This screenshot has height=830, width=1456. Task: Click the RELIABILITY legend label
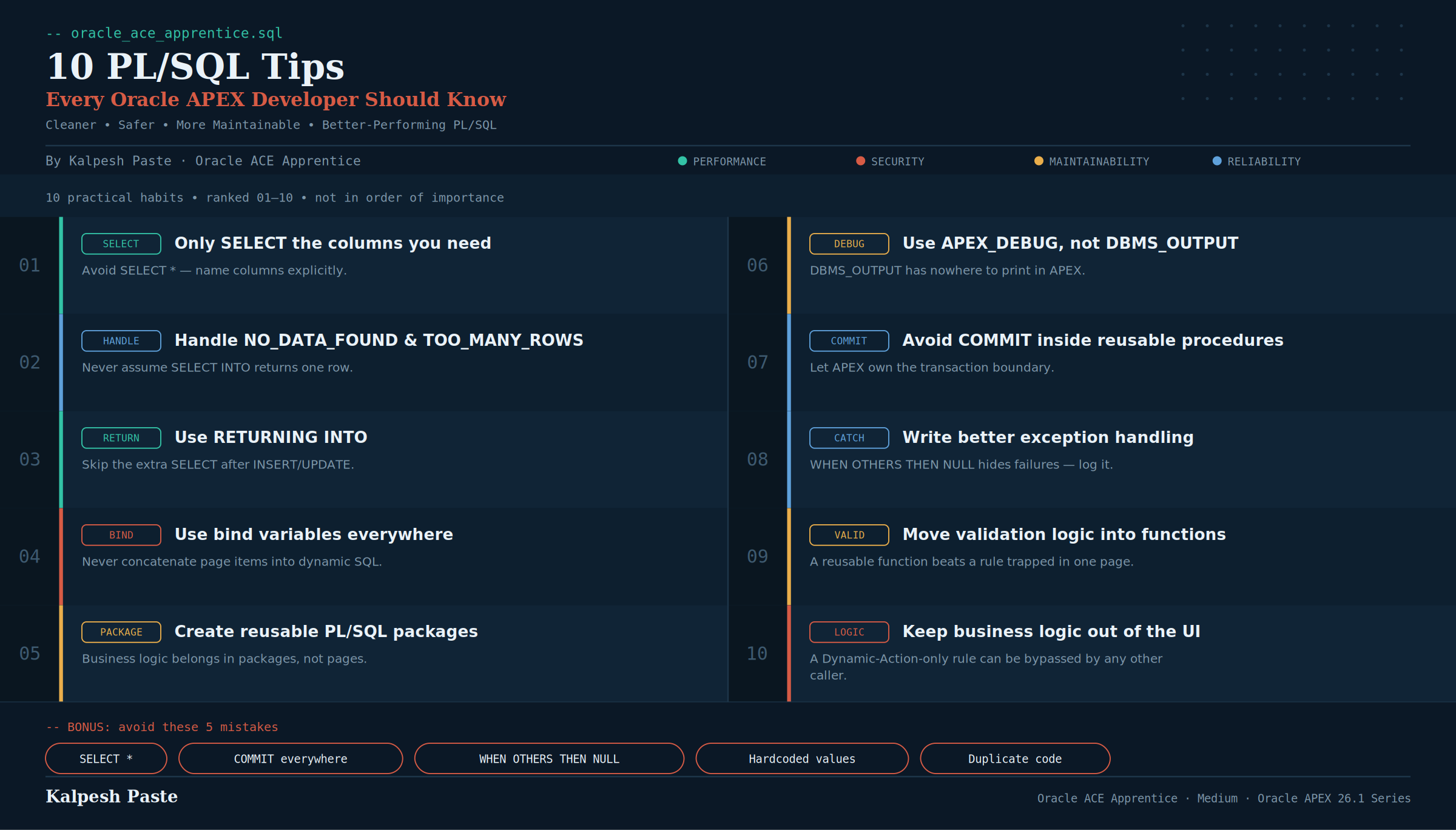(1264, 161)
